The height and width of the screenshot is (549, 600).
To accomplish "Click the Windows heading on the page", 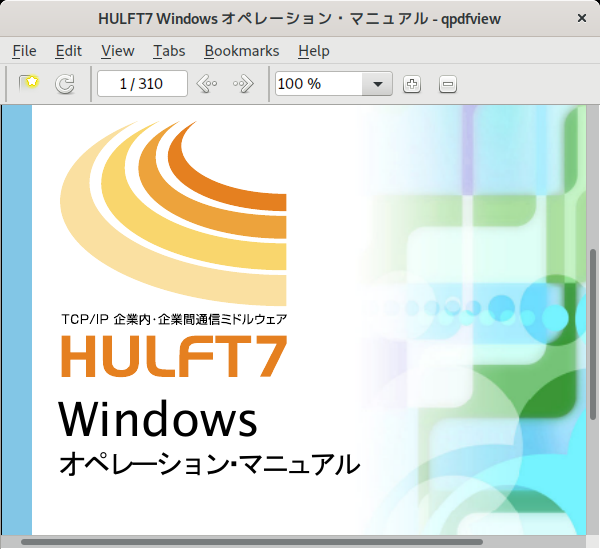I will [x=158, y=419].
